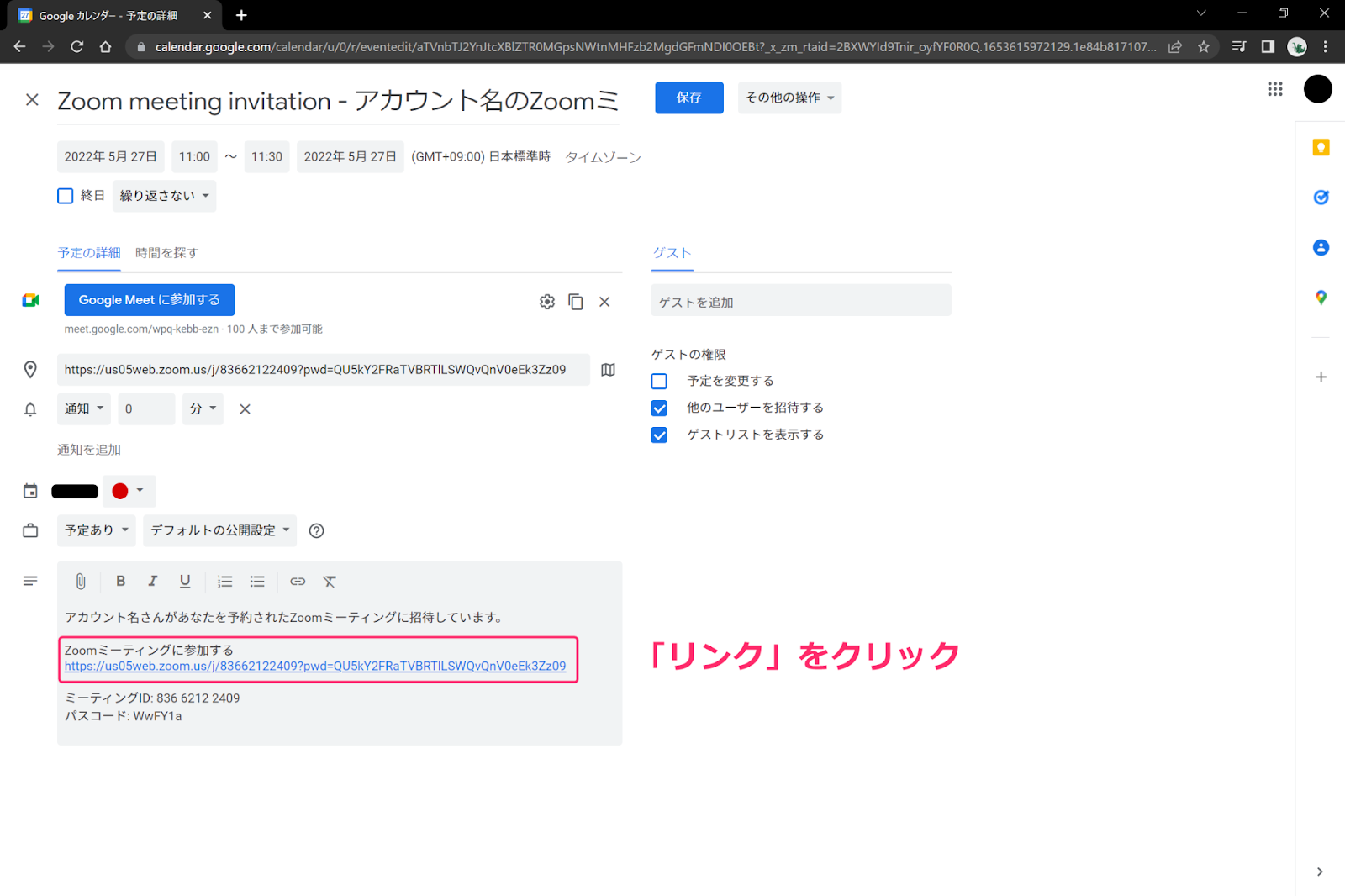Insert a link in description
Image resolution: width=1345 pixels, height=896 pixels.
click(298, 581)
